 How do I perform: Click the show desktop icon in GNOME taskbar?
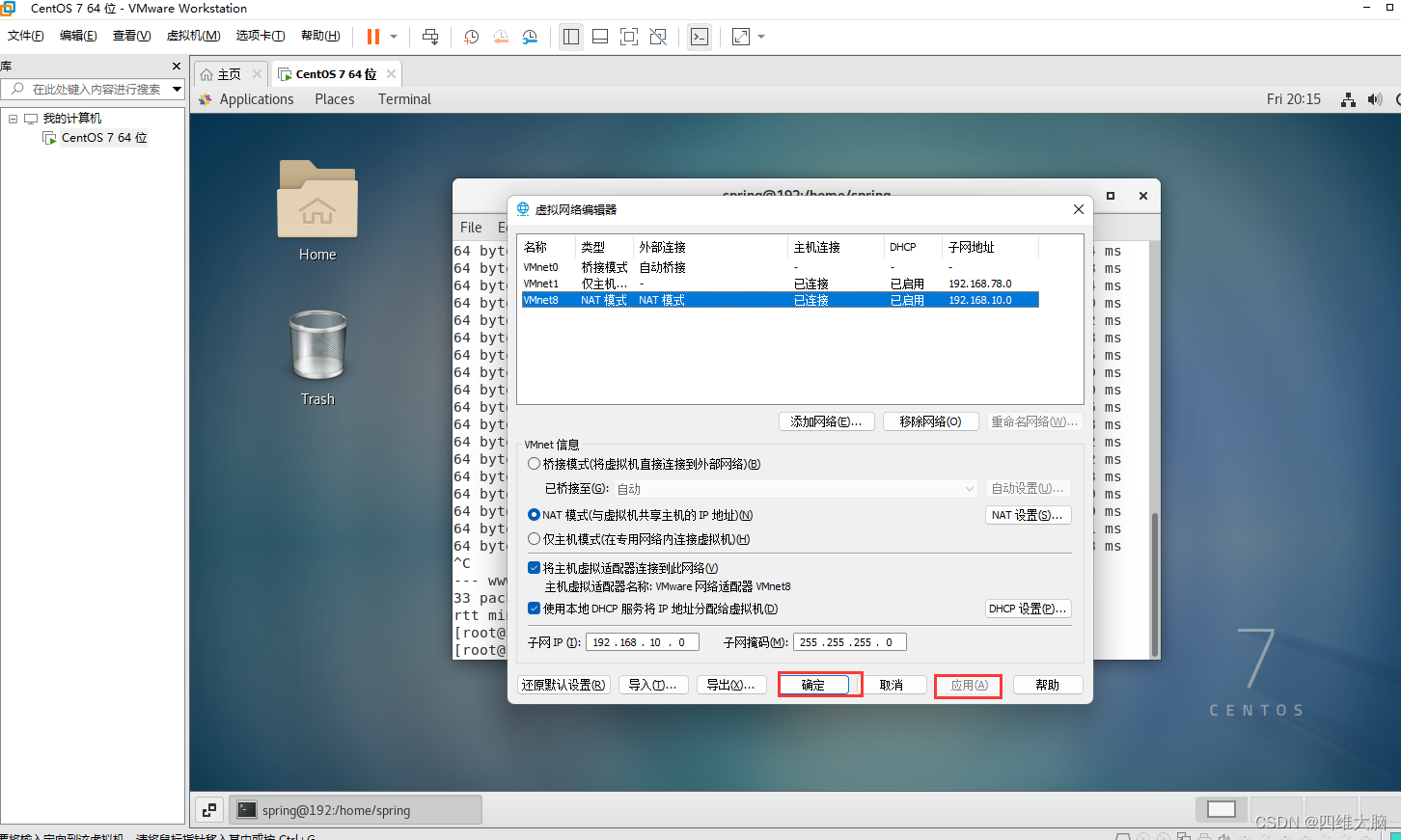(x=209, y=810)
